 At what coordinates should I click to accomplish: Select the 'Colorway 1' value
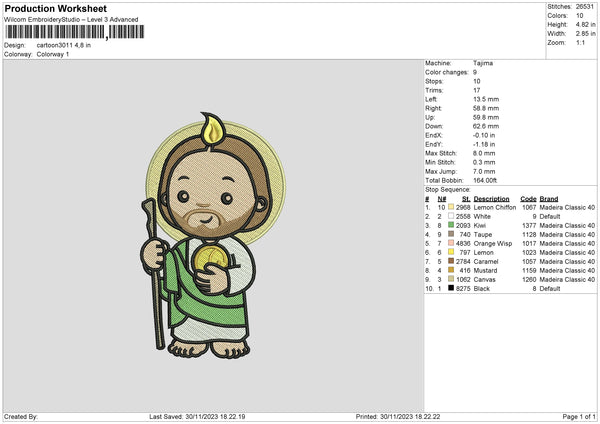53,54
